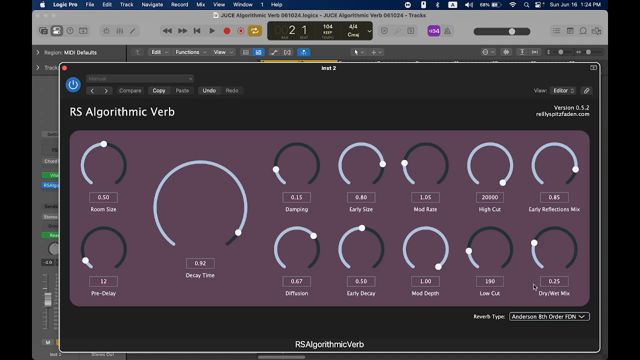Open the Tracks area View menu

click(x=222, y=52)
